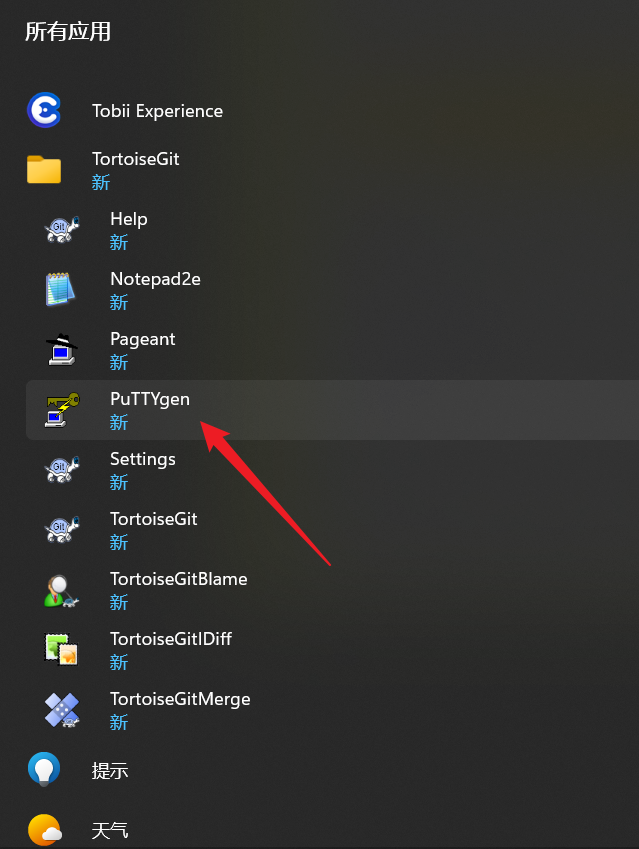Click the TortoiseGit folder name
Screen dimensions: 639x849
click(135, 159)
